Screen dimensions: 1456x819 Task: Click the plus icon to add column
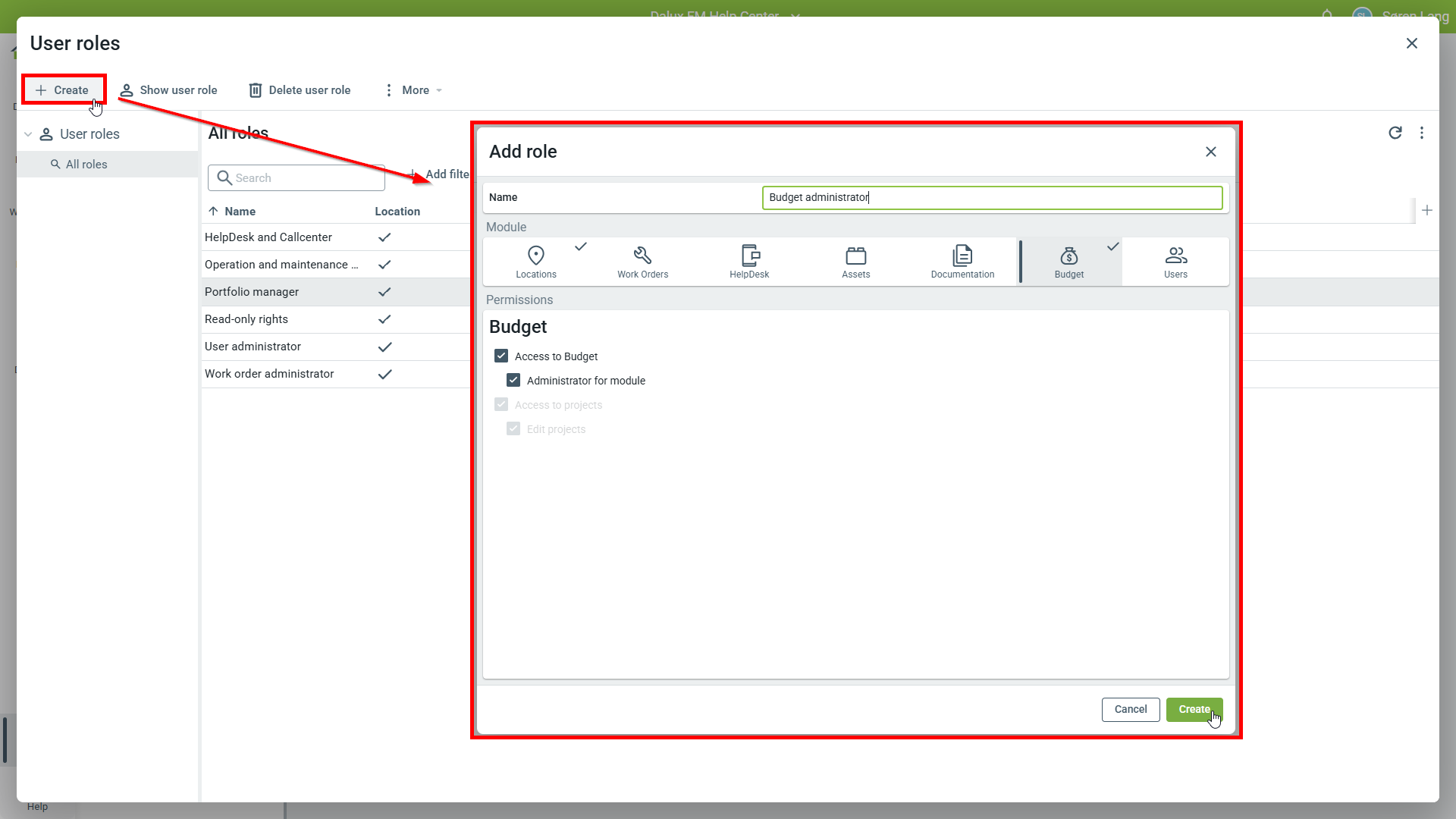pyautogui.click(x=1427, y=210)
